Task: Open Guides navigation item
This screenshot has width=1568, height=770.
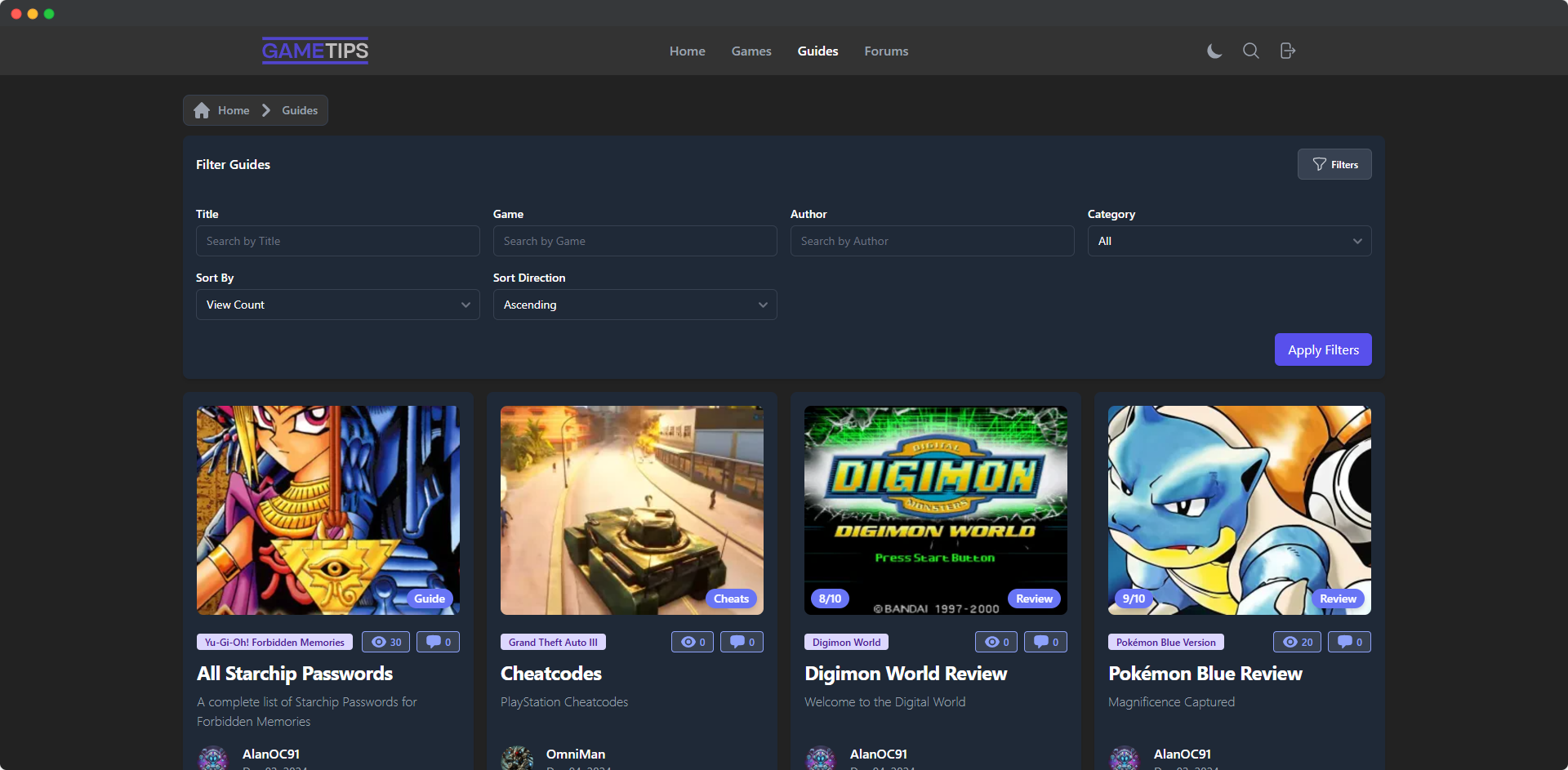Action: (818, 51)
